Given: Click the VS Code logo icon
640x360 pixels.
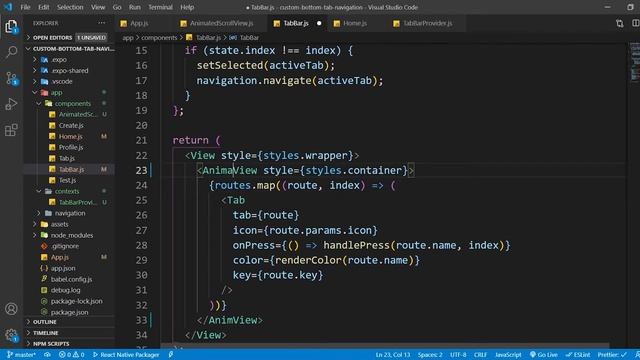Looking at the screenshot, I should (x=8, y=7).
